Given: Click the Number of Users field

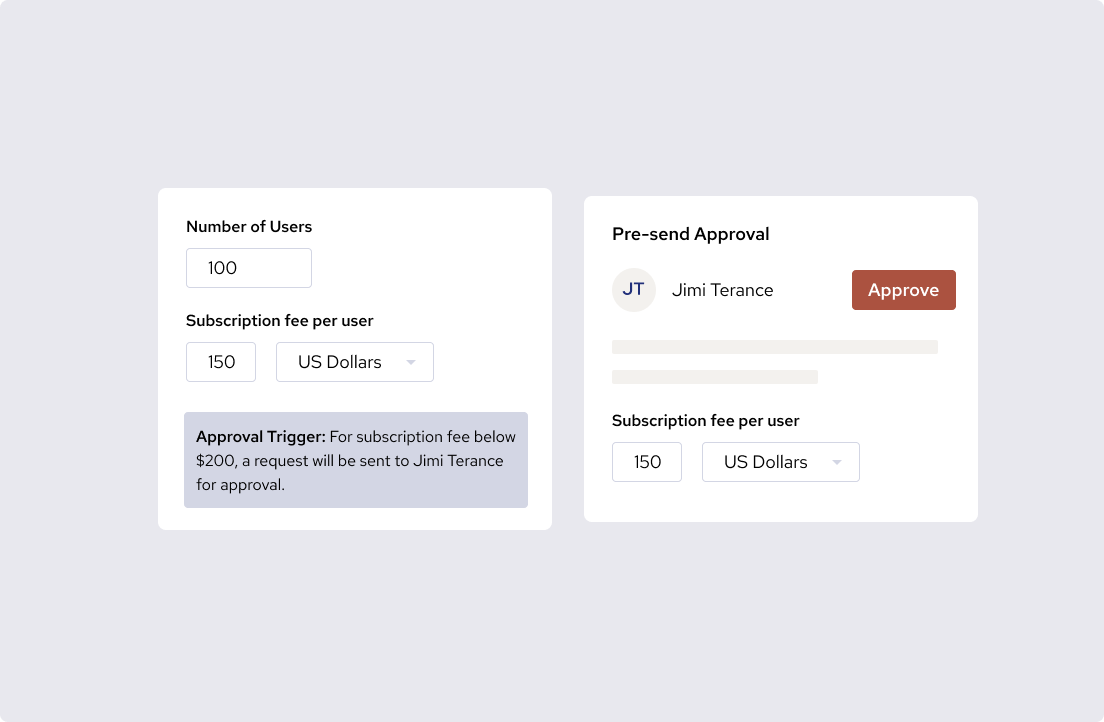Looking at the screenshot, I should coord(248,268).
